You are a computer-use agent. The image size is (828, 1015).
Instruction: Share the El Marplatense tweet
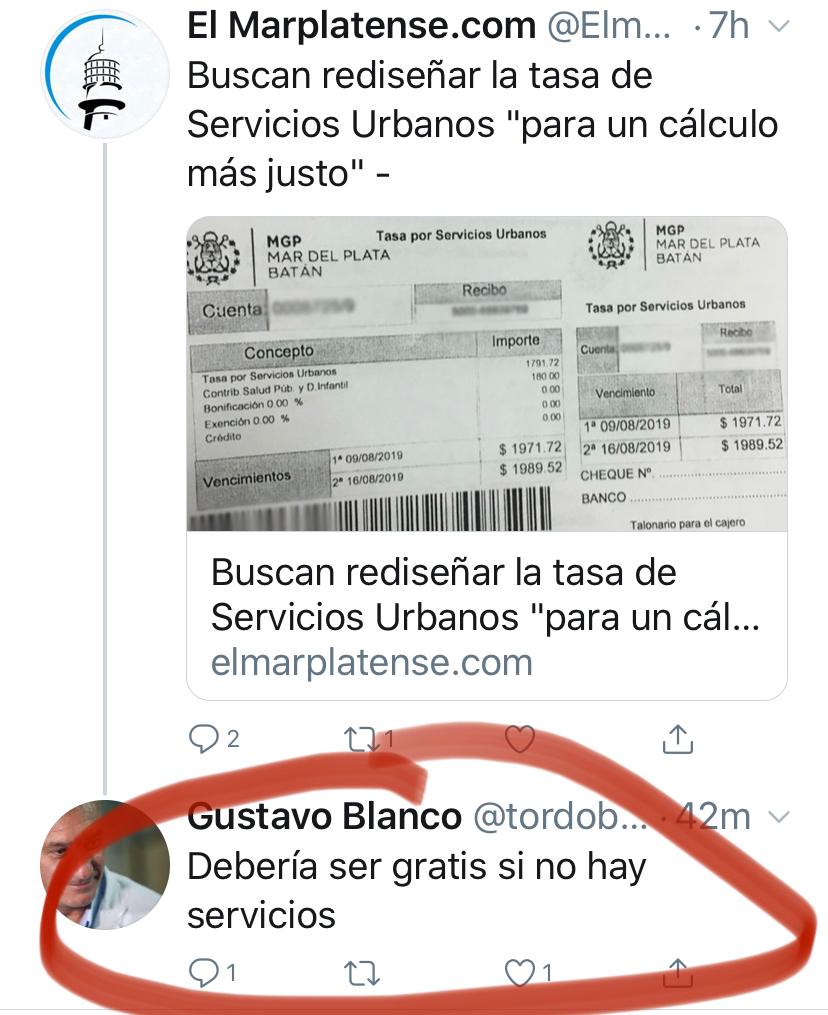677,739
